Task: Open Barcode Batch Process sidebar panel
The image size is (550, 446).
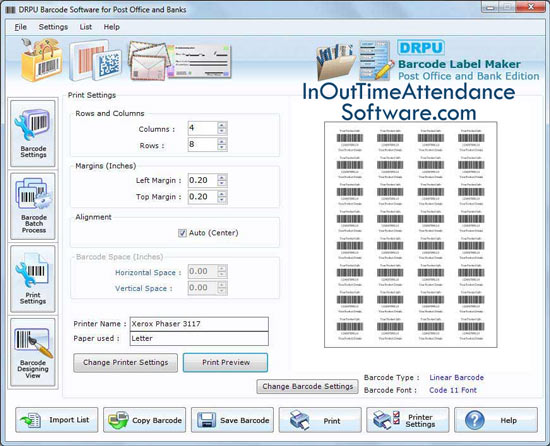Action: coord(33,206)
